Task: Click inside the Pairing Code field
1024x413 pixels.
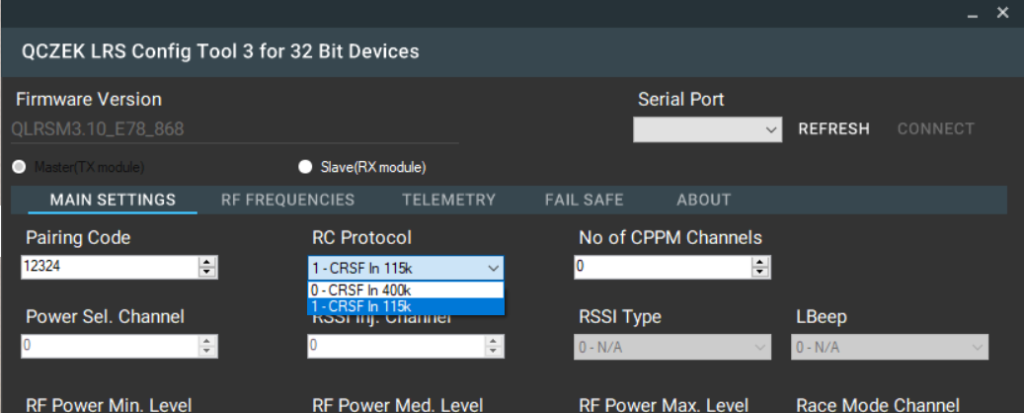Action: point(110,267)
